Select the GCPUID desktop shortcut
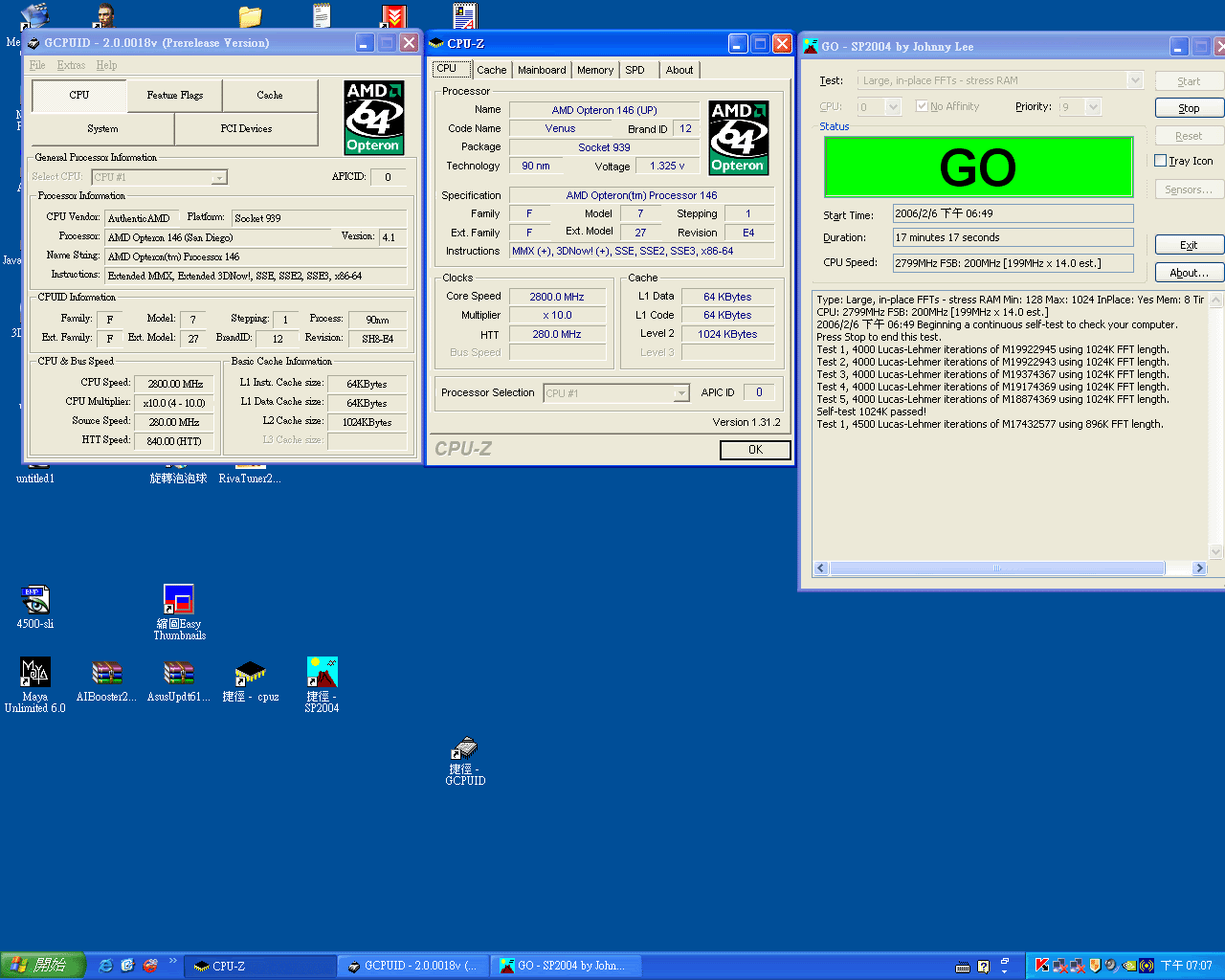1225x980 pixels. tap(465, 761)
